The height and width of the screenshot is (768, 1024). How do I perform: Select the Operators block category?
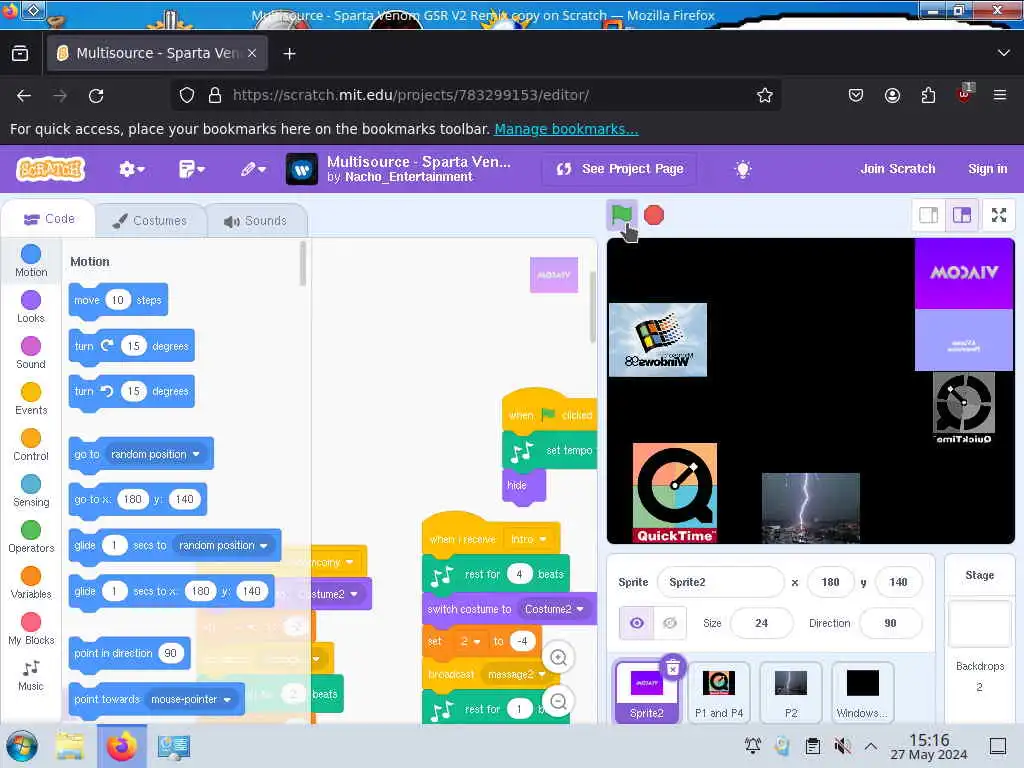coord(31,537)
